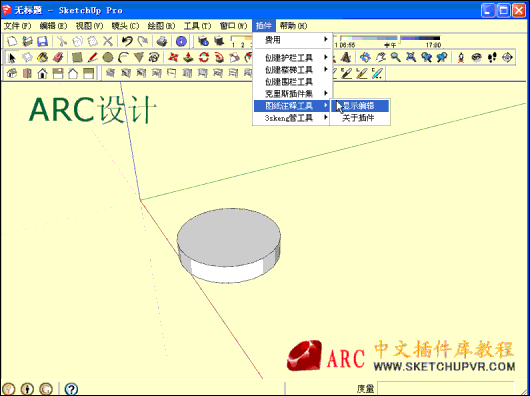530x396 pixels.
Task: Activate the Paint Bucket tool
Action: [x=43, y=57]
